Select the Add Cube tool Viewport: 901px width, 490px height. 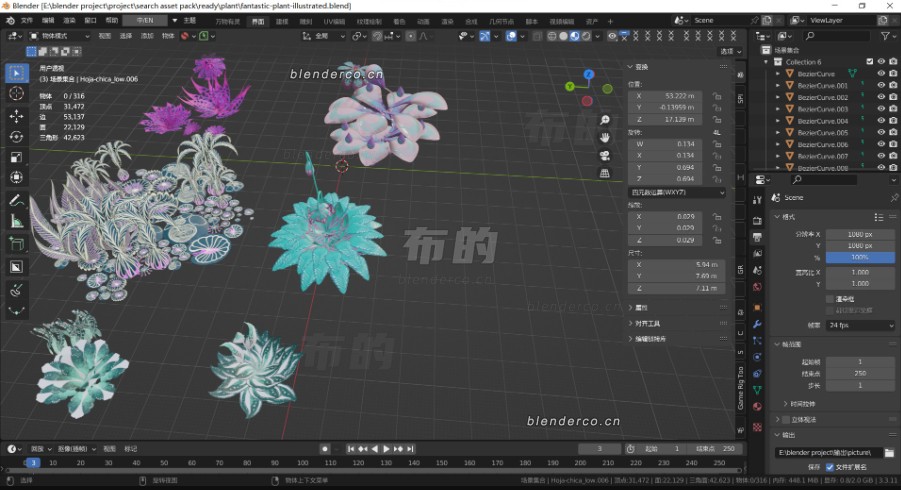coord(17,244)
